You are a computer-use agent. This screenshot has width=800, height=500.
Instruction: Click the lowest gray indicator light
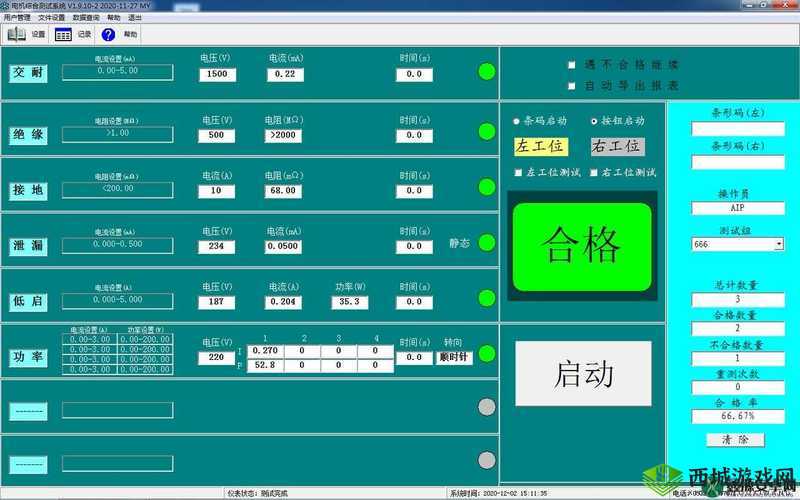pos(487,460)
